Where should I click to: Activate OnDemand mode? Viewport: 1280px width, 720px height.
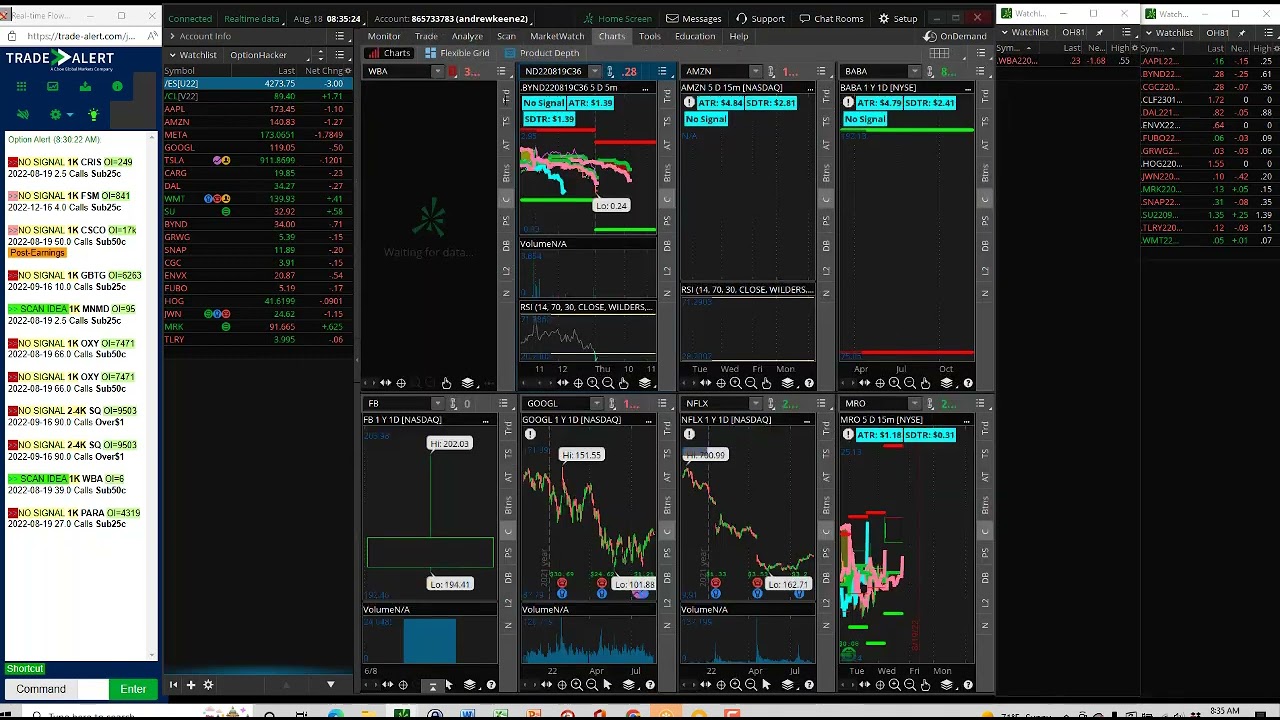pos(957,36)
